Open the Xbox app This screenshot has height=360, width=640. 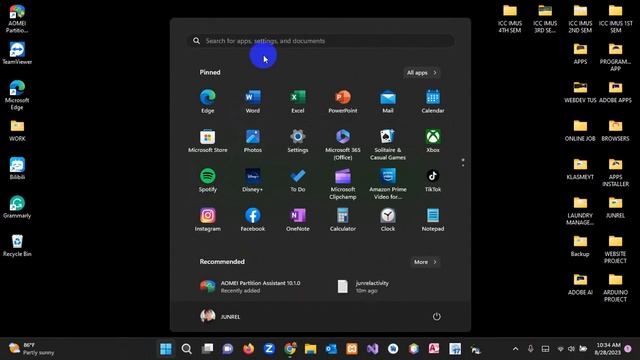pos(433,141)
